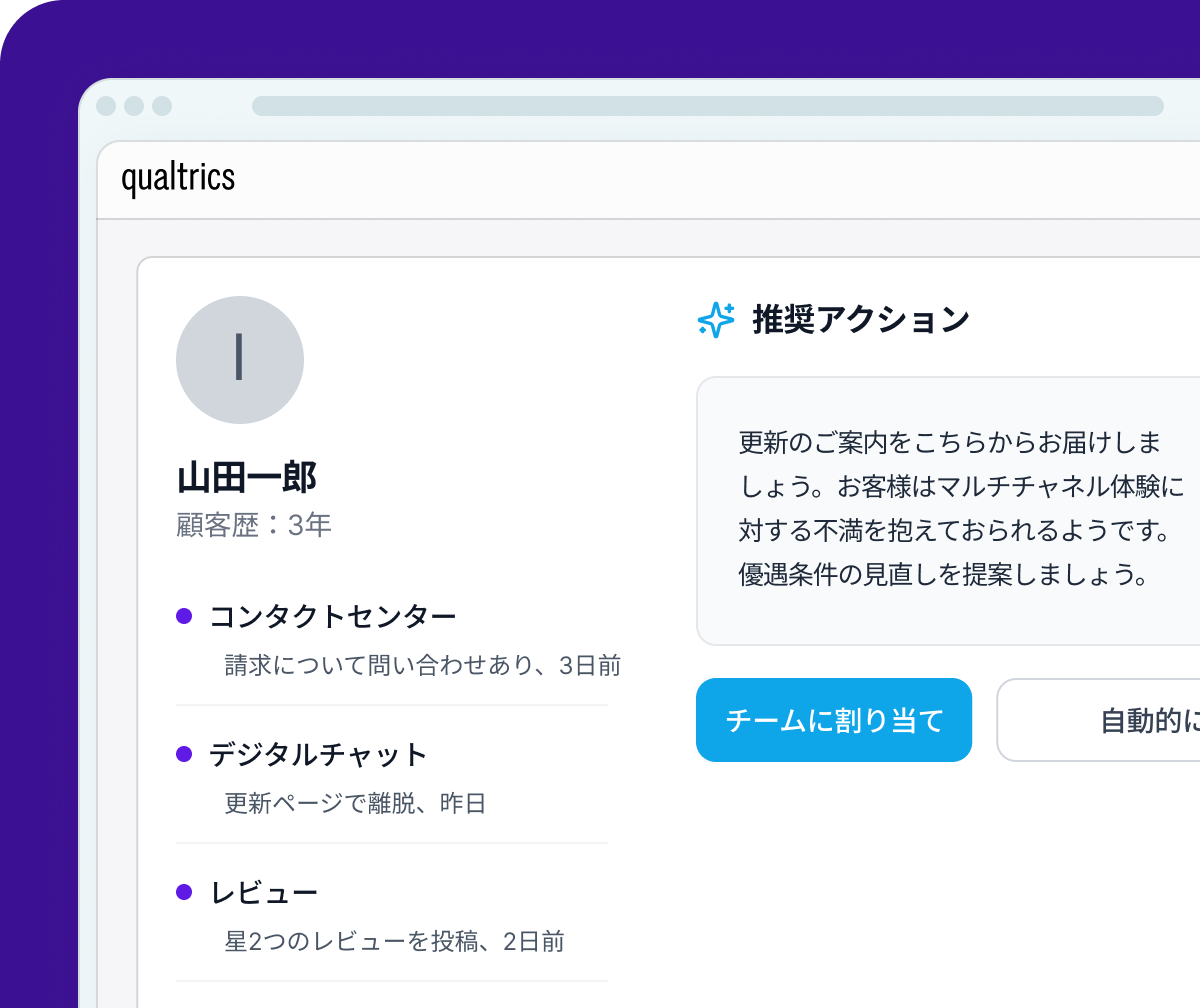
Task: Click the recommendation text box
Action: point(948,511)
